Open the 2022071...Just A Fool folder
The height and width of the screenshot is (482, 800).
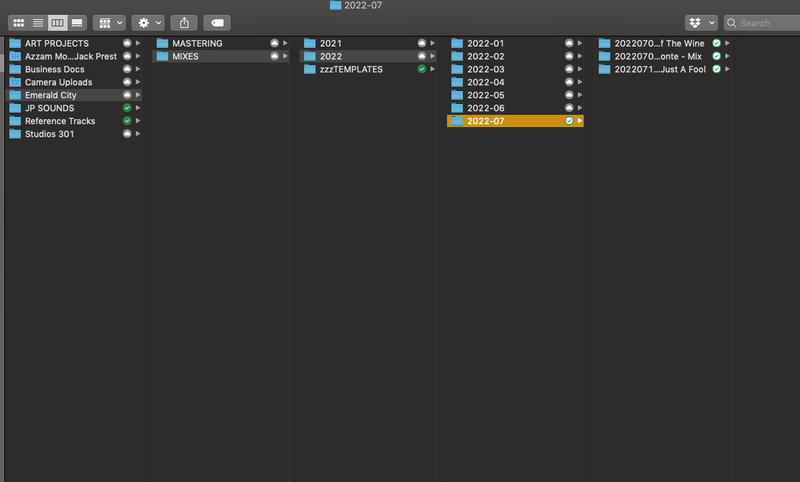pos(663,69)
